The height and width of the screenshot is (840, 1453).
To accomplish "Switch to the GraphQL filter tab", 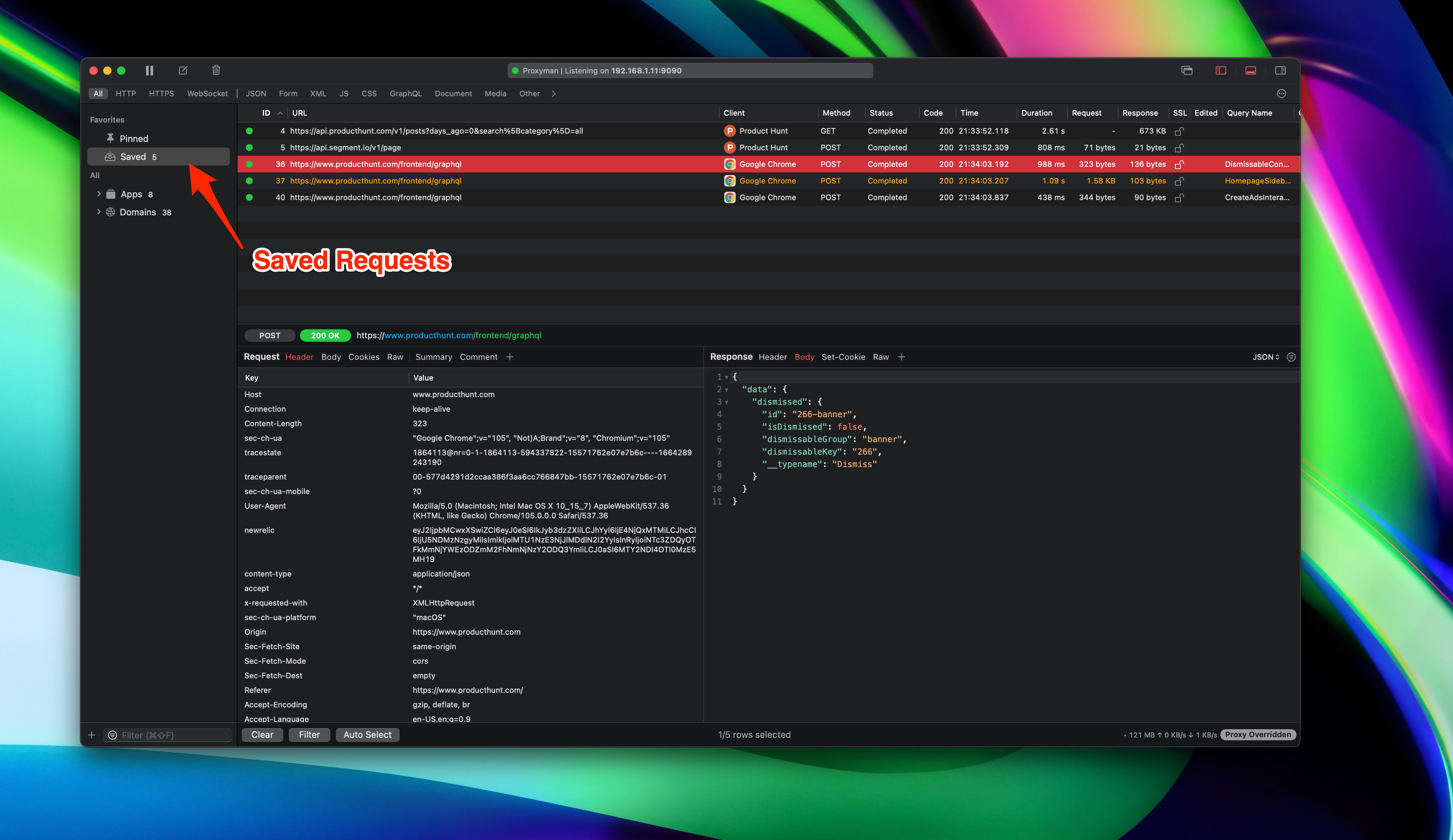I will [405, 93].
